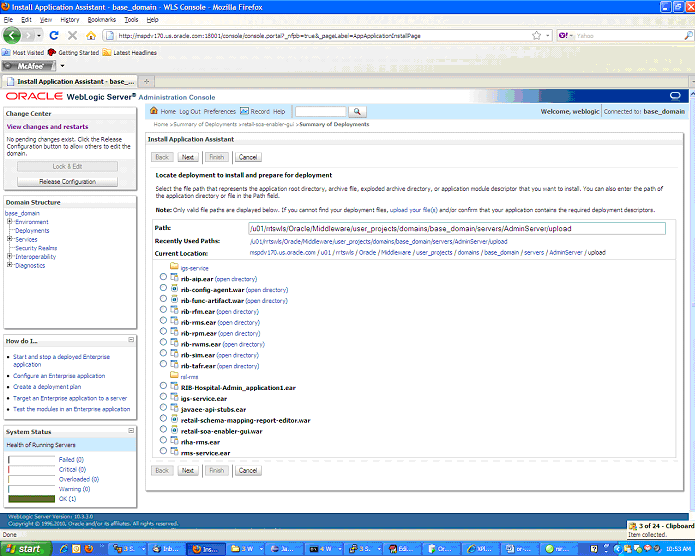Collapse the System Status panel

tap(131, 431)
